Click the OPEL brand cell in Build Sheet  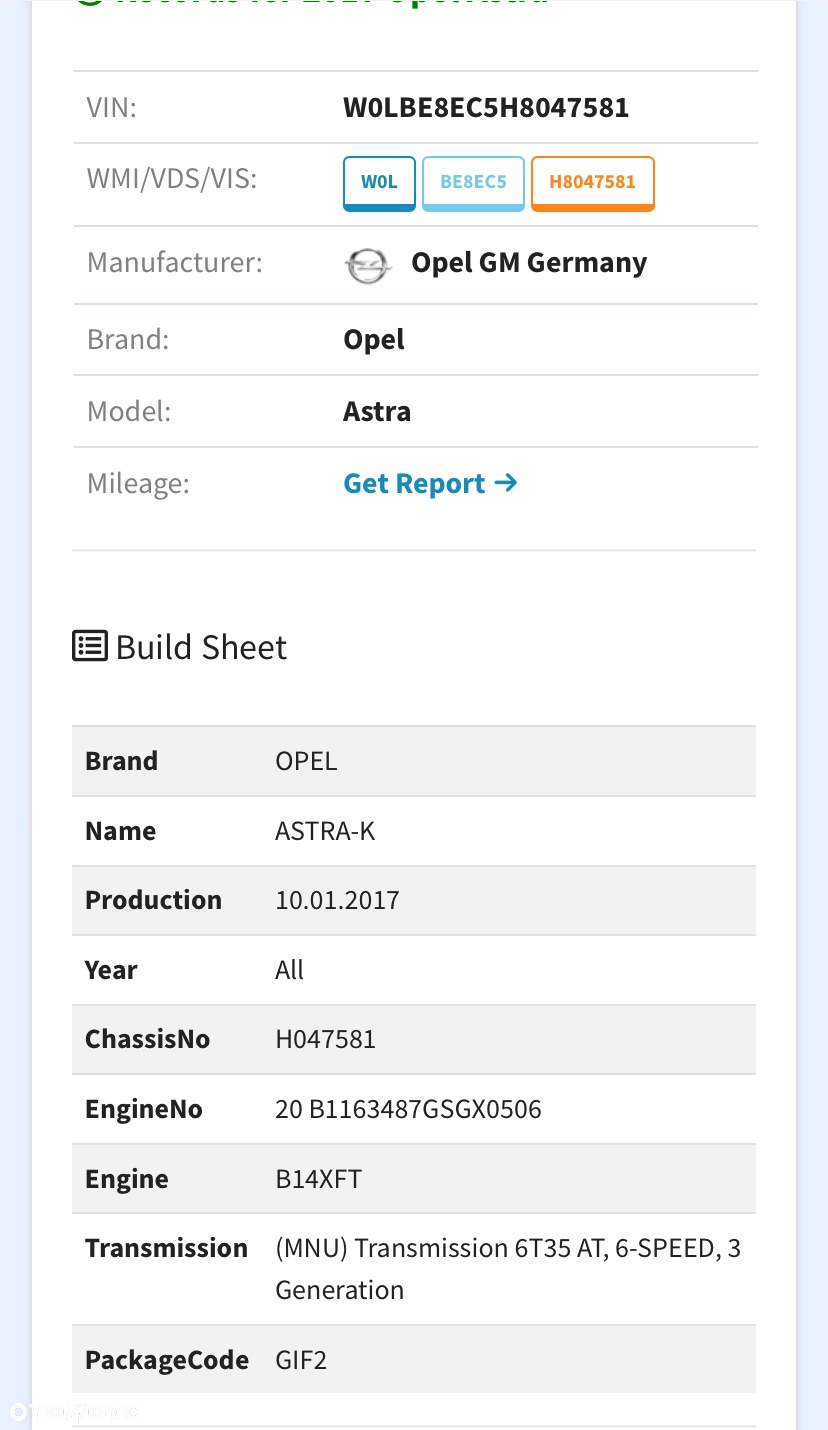(x=306, y=761)
